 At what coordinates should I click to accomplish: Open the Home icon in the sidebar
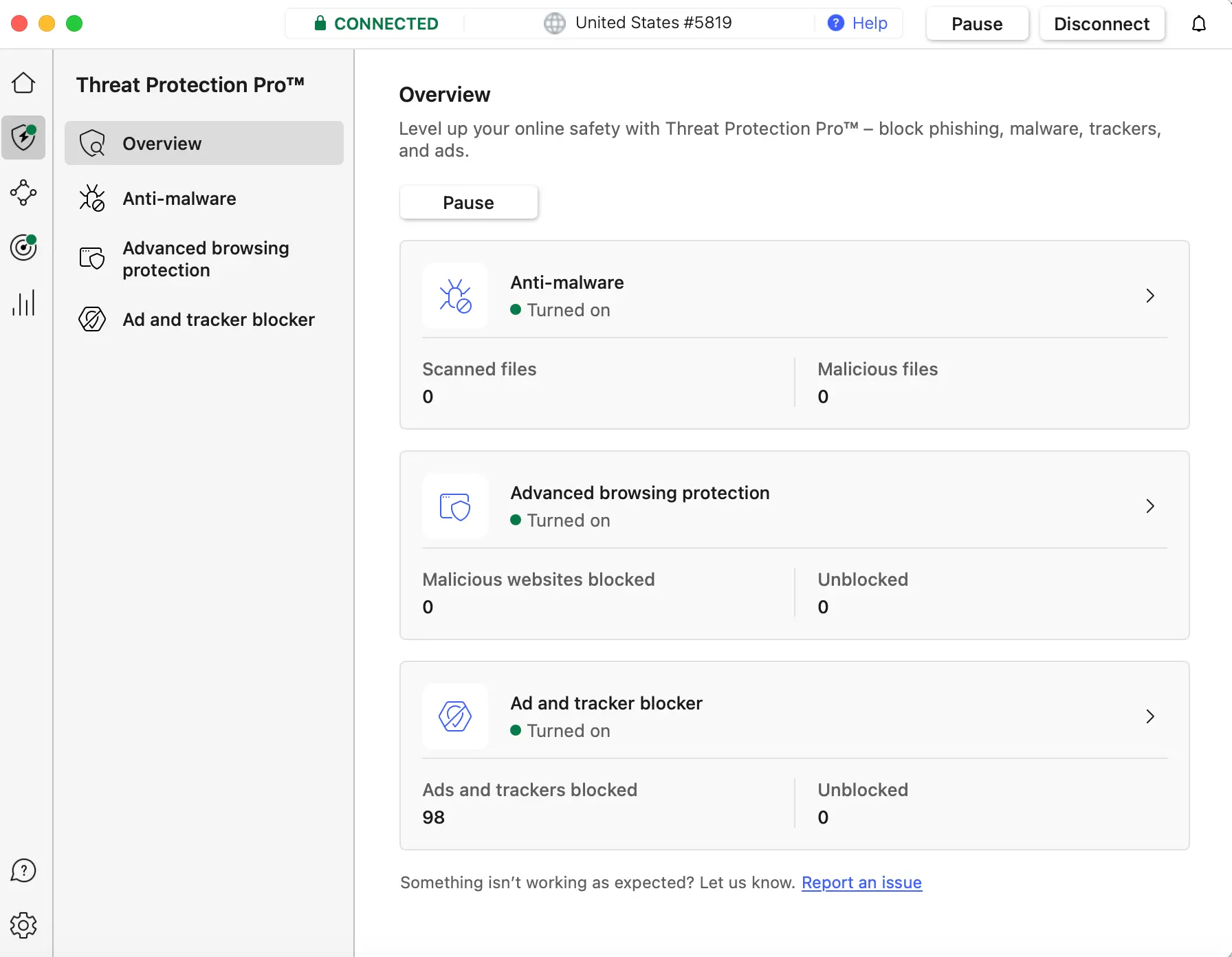click(x=23, y=83)
